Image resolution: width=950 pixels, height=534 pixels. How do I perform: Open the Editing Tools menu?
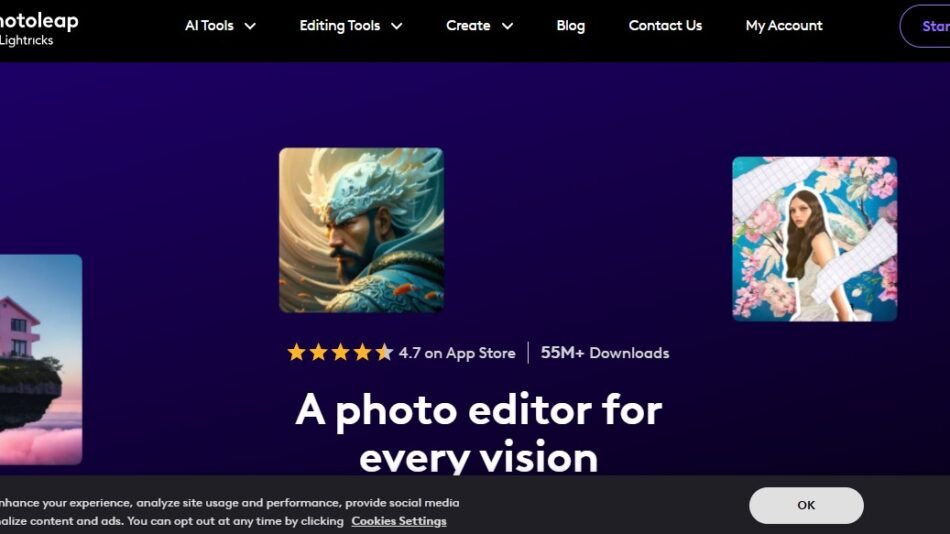(x=339, y=25)
